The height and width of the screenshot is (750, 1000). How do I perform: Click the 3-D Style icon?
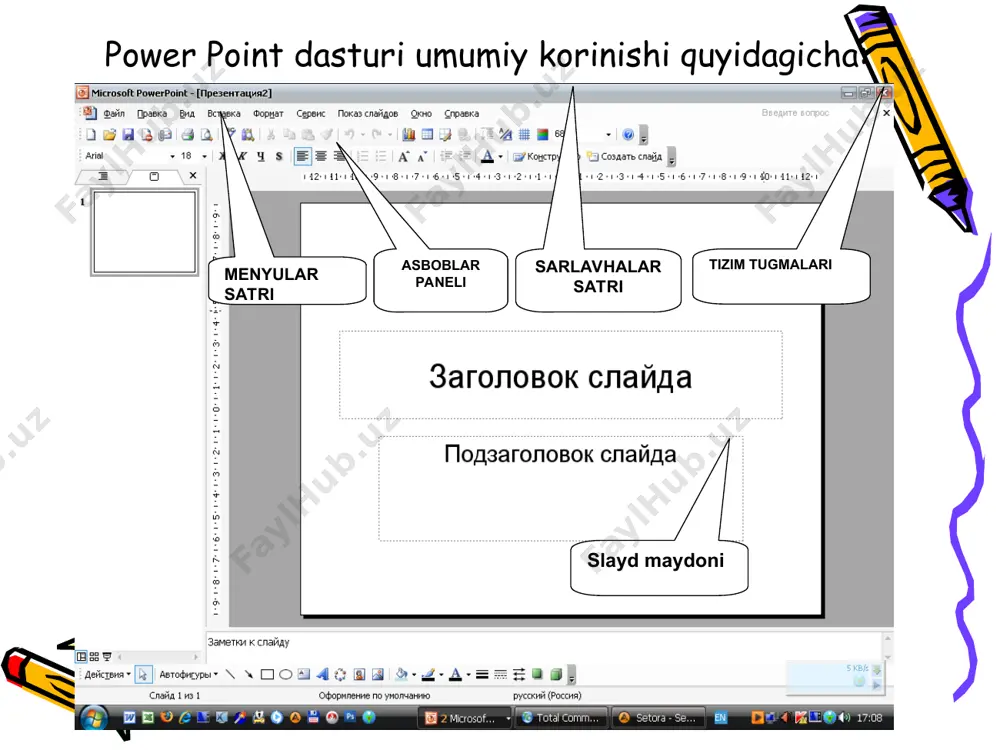[555, 674]
